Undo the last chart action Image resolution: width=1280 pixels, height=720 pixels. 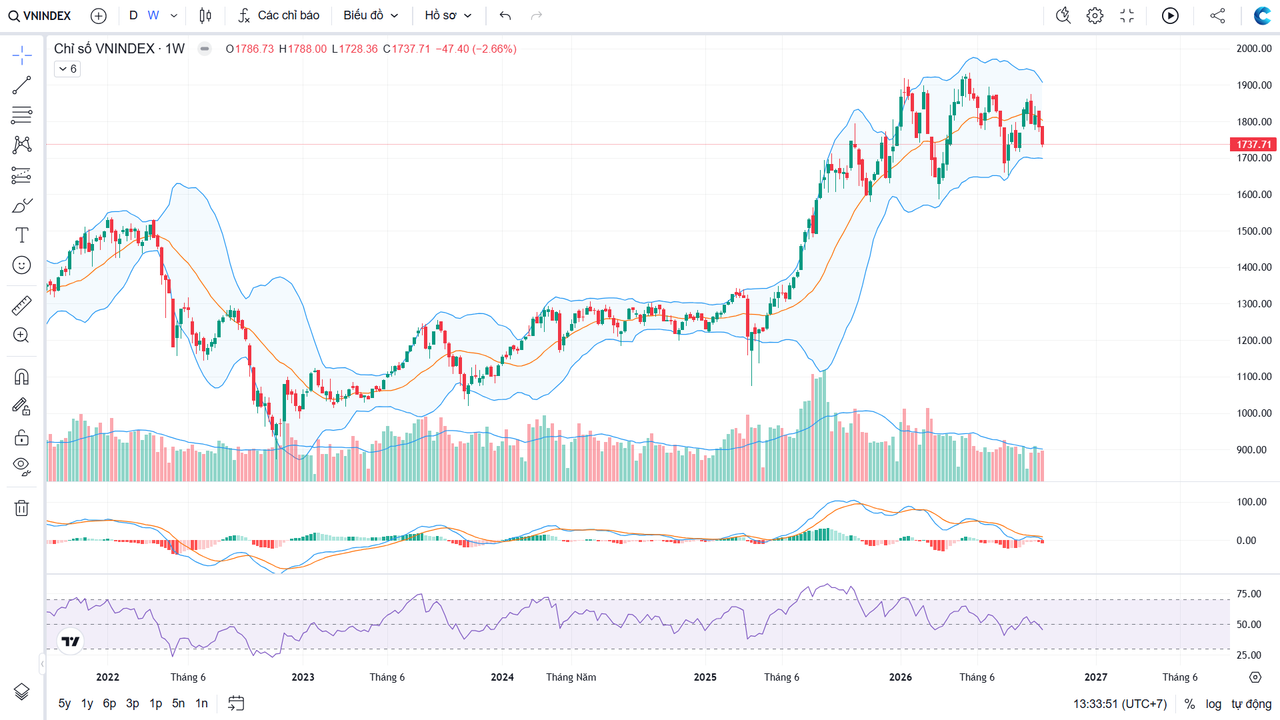click(x=505, y=16)
